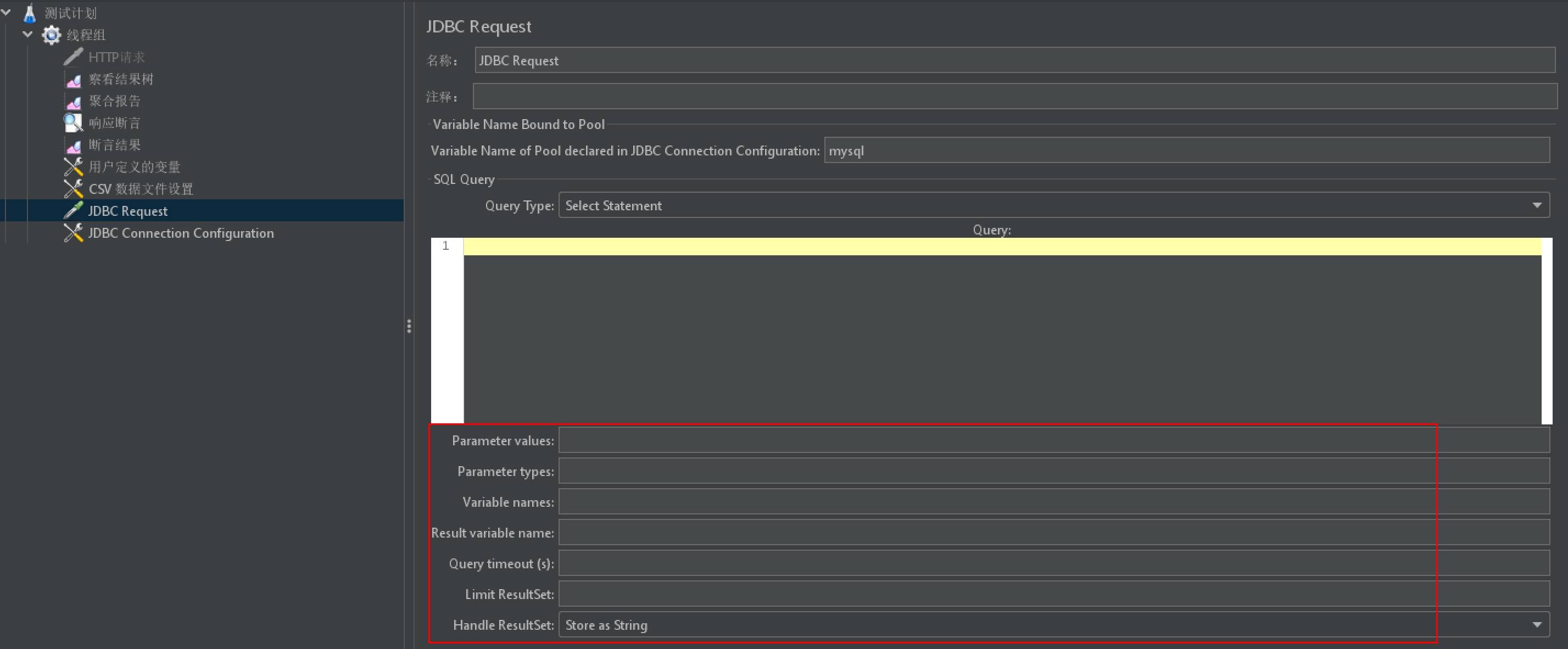
Task: Select JDBC Connection Configuration tree item
Action: pos(181,233)
